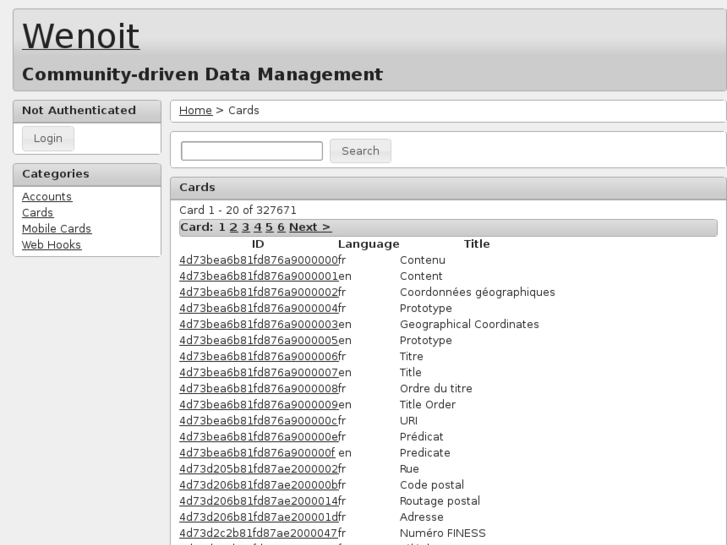
Task: Open the card titled Coordonnées géographiques
Action: pos(257,293)
